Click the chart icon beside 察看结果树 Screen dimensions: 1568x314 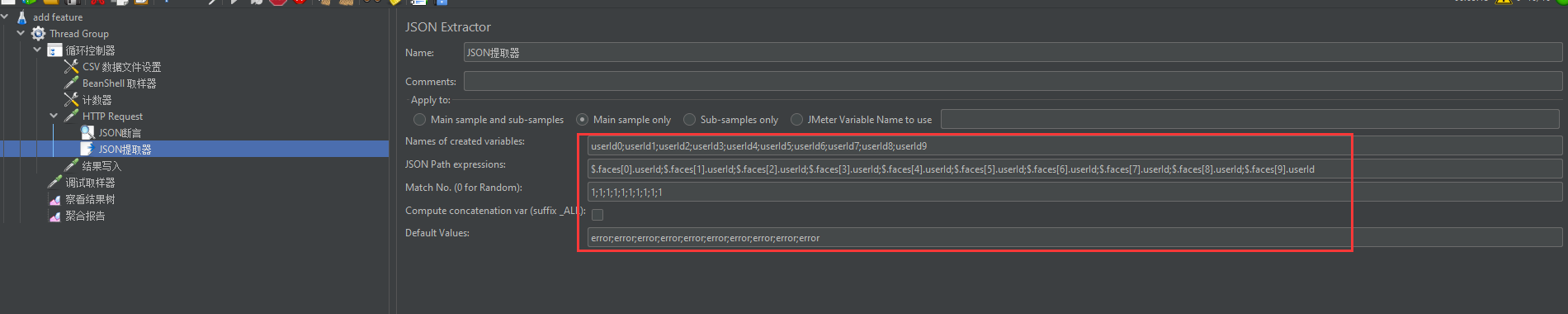click(55, 199)
